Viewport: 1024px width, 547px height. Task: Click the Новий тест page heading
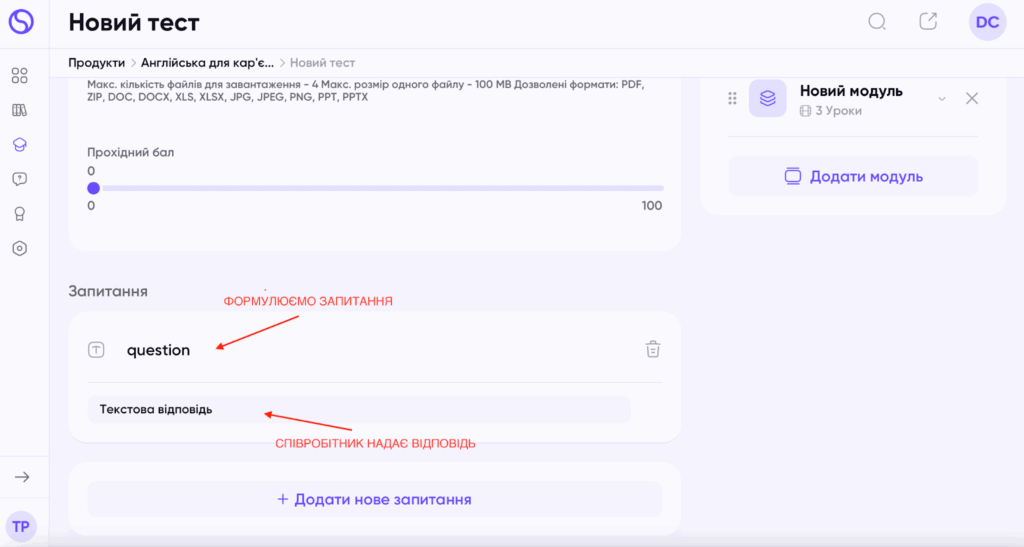pyautogui.click(x=134, y=22)
